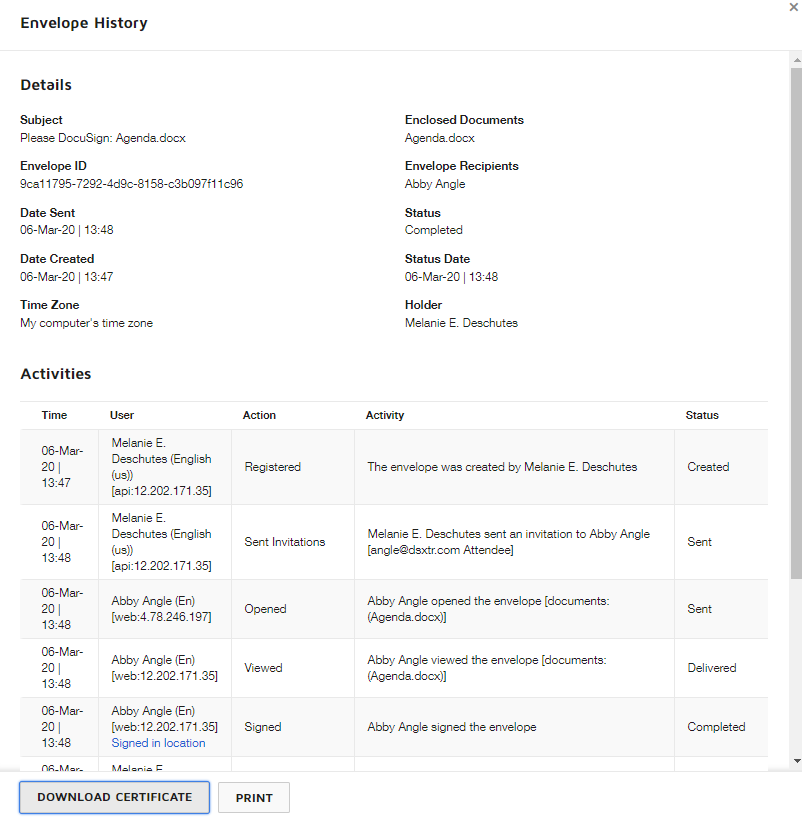Click the scrollbar up arrow

[796, 59]
